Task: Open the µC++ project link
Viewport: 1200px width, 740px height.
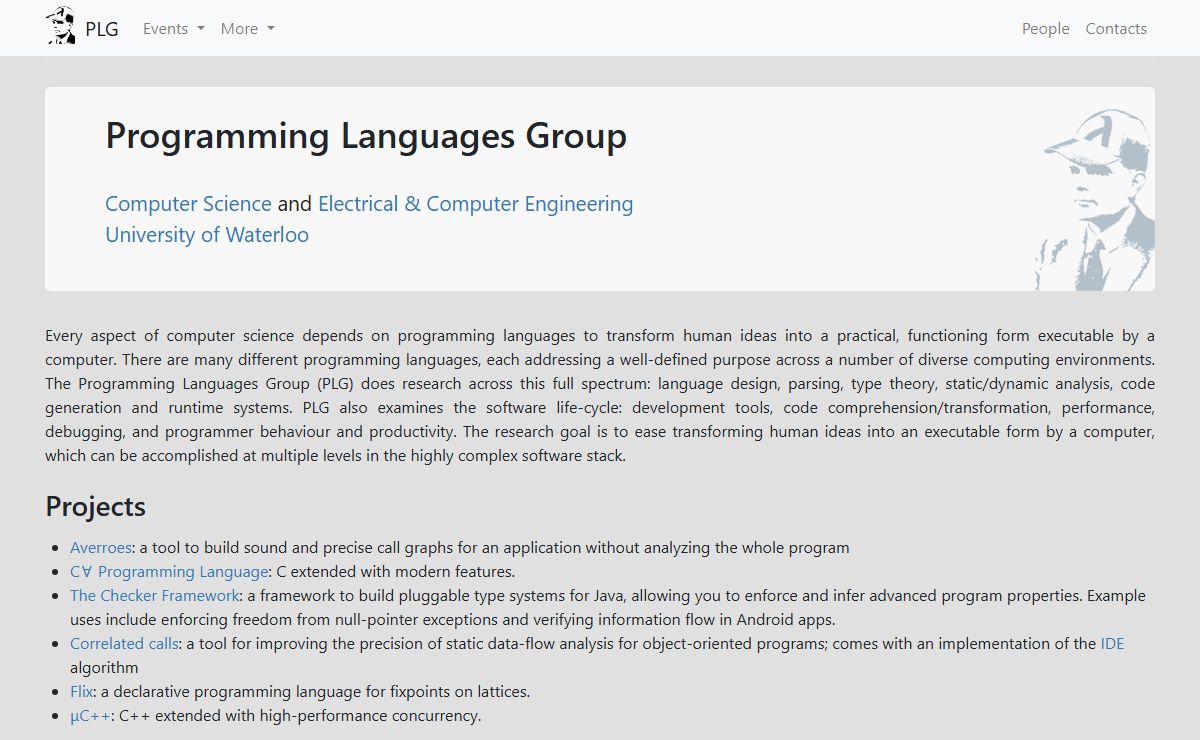Action: click(x=91, y=716)
